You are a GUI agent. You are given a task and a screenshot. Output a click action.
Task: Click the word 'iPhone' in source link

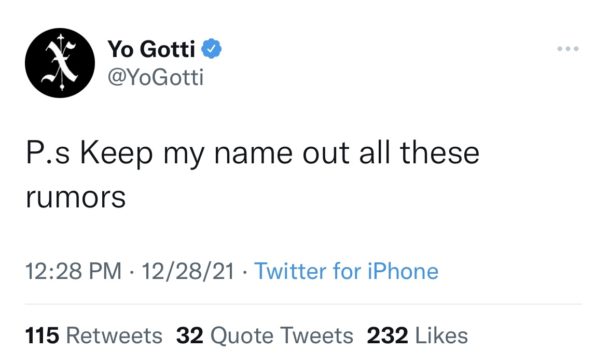click(403, 271)
